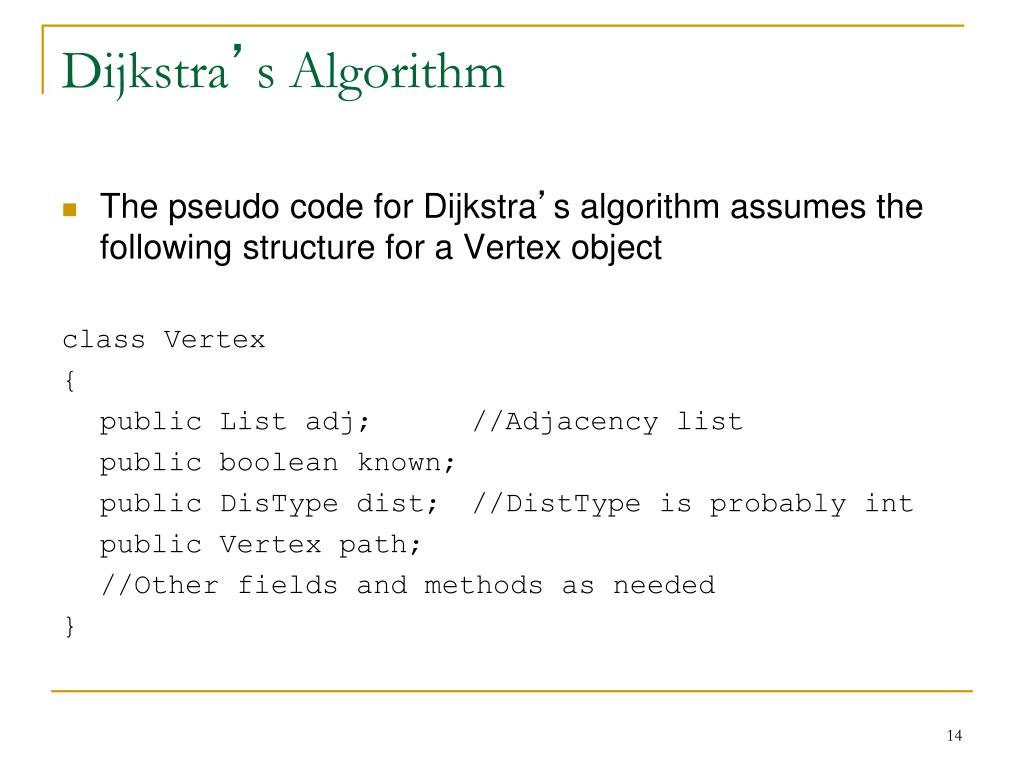This screenshot has width=1024, height=768.
Task: Click '//DistType is probably int' comment
Action: click(692, 504)
